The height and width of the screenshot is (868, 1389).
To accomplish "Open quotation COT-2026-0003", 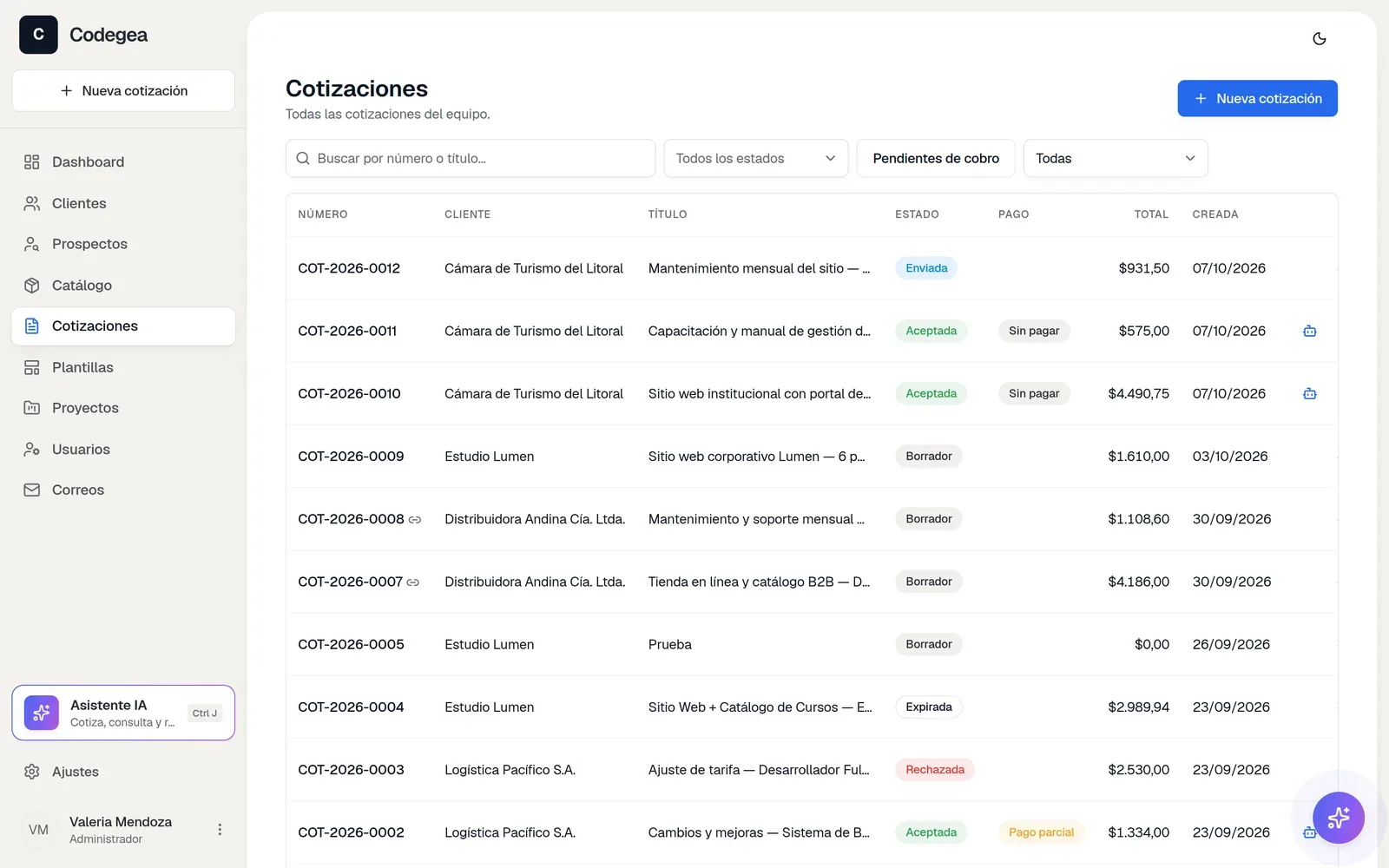I will tap(351, 770).
